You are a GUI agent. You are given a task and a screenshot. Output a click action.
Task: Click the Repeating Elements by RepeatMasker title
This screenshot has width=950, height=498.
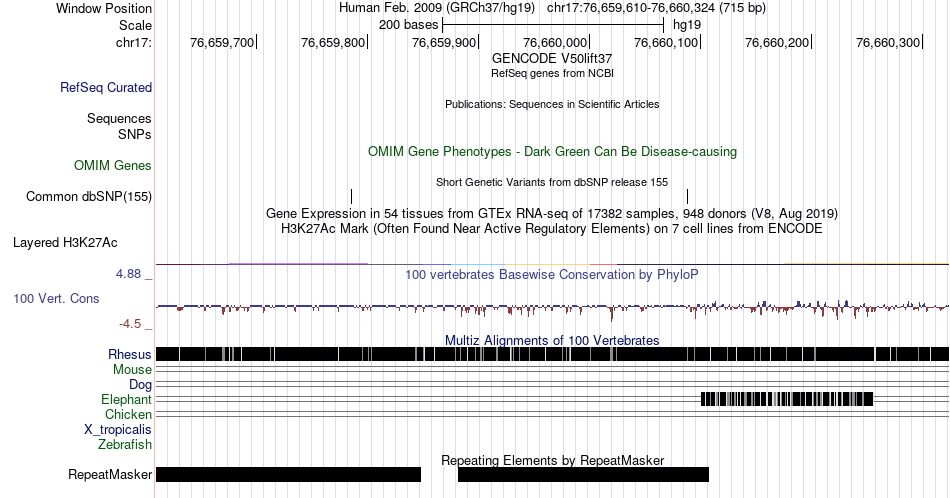coord(553,460)
